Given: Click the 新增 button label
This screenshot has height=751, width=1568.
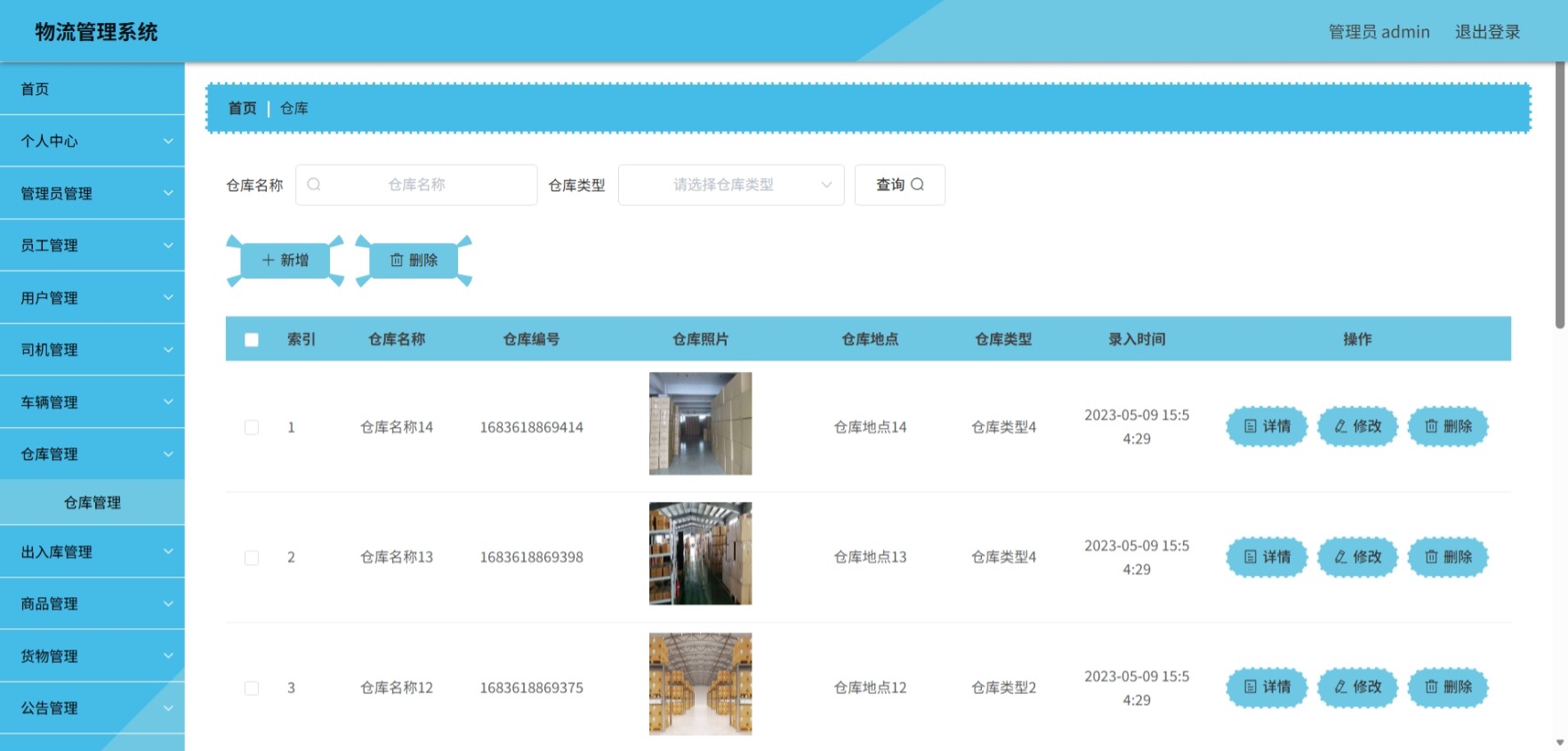Looking at the screenshot, I should coord(294,260).
